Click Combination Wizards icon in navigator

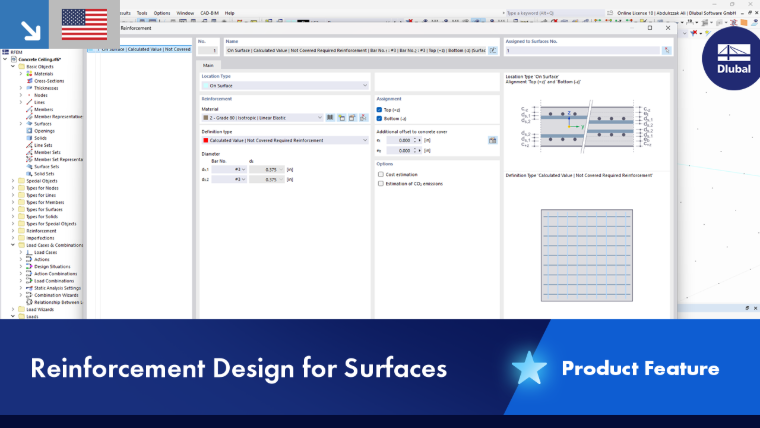point(29,295)
